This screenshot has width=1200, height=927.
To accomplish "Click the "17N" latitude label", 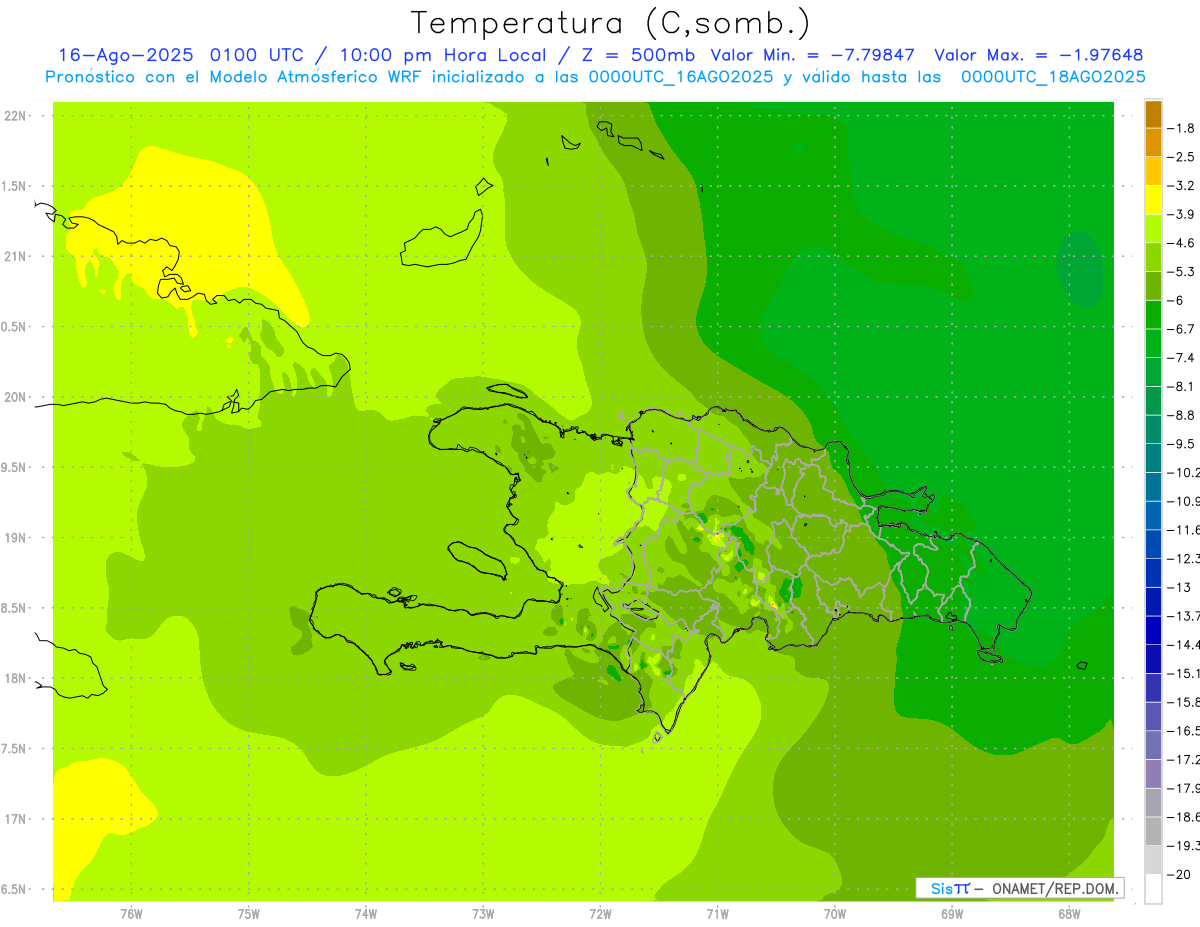I will [16, 819].
